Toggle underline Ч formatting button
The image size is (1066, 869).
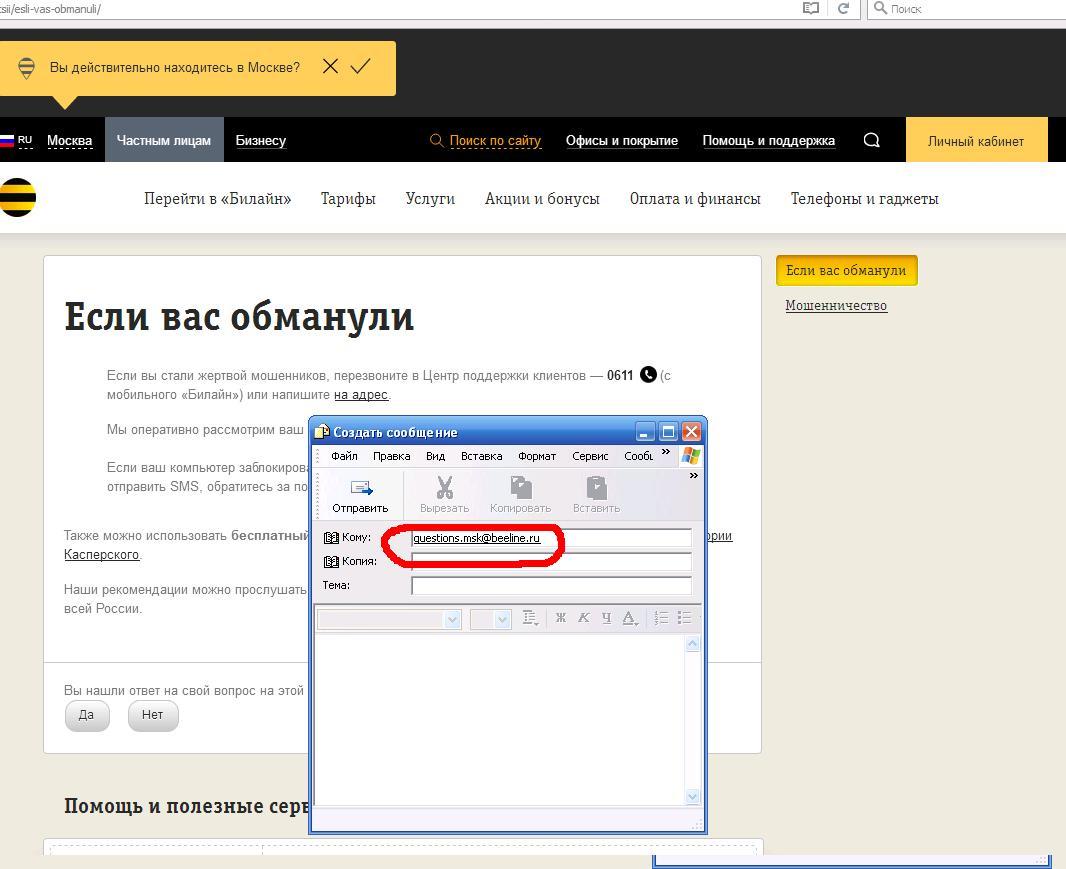(605, 618)
